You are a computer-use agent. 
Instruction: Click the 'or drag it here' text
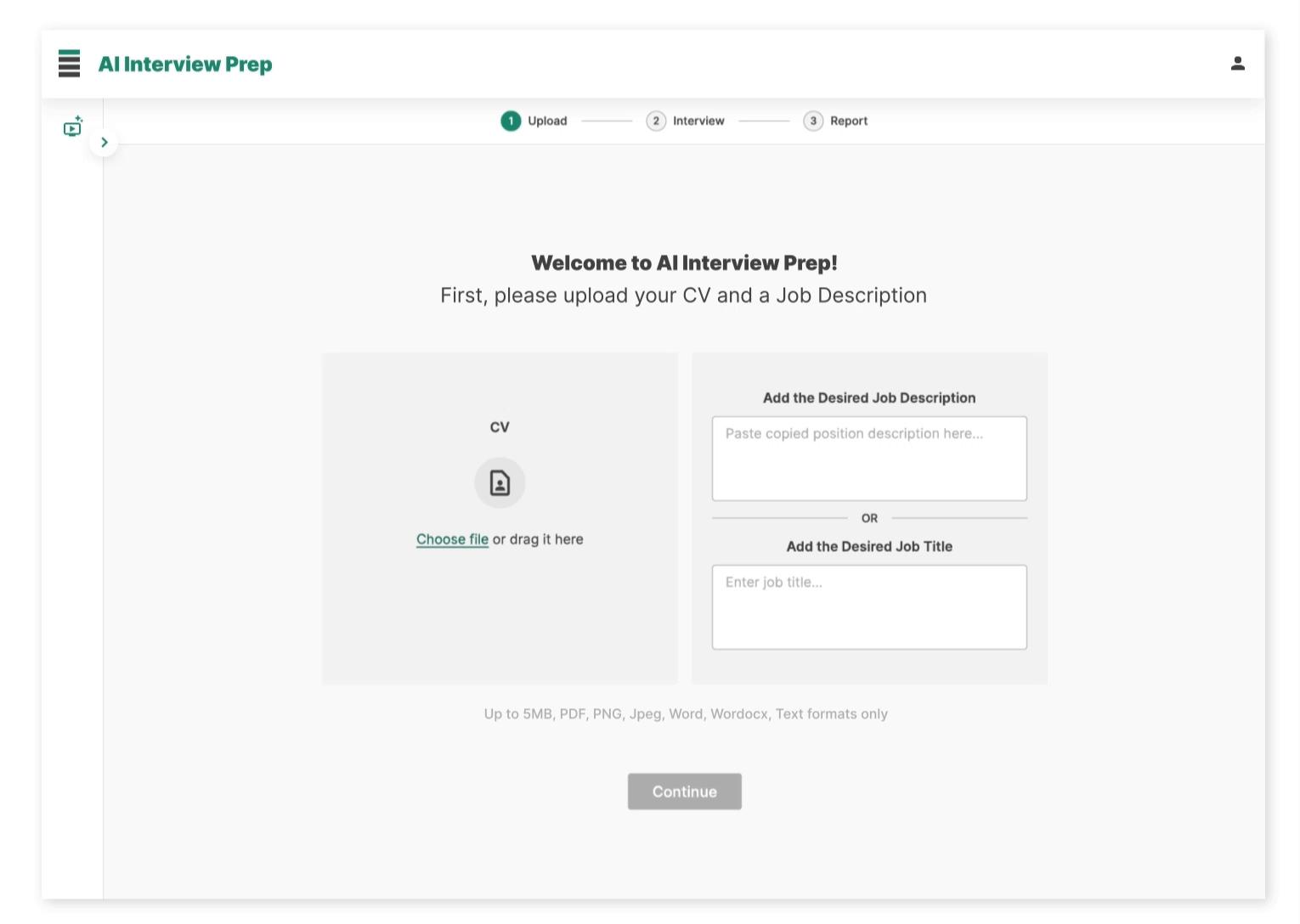click(538, 539)
